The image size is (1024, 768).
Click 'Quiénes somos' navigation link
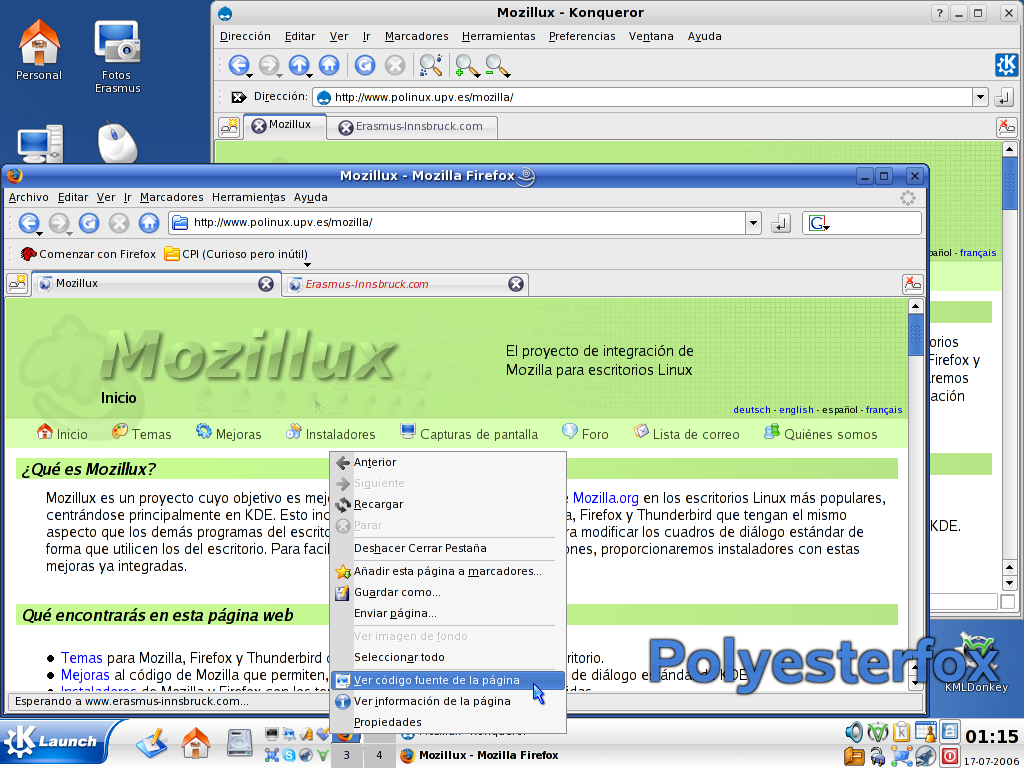[x=821, y=434]
